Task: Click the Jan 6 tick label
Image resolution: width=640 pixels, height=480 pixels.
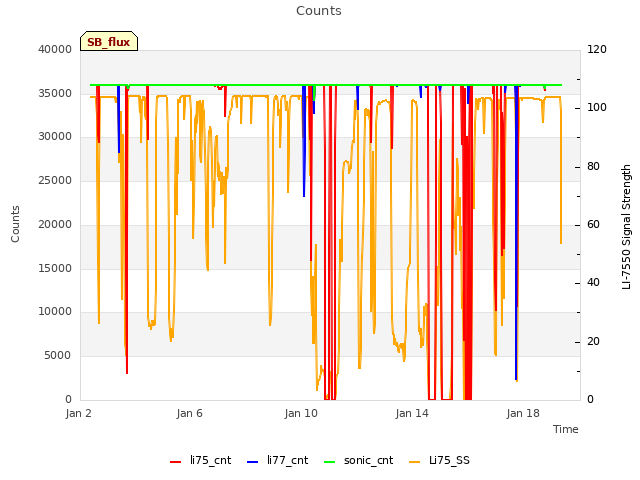Action: point(189,413)
